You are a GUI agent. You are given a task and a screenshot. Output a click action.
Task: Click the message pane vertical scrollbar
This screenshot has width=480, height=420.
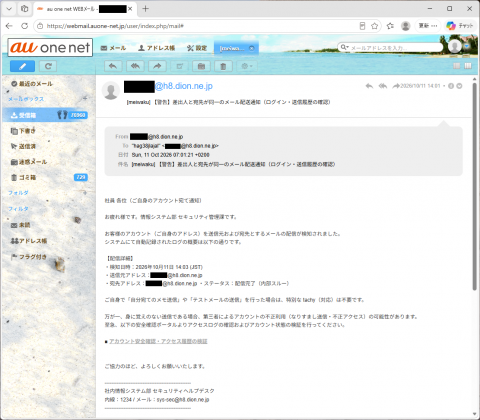[474, 187]
